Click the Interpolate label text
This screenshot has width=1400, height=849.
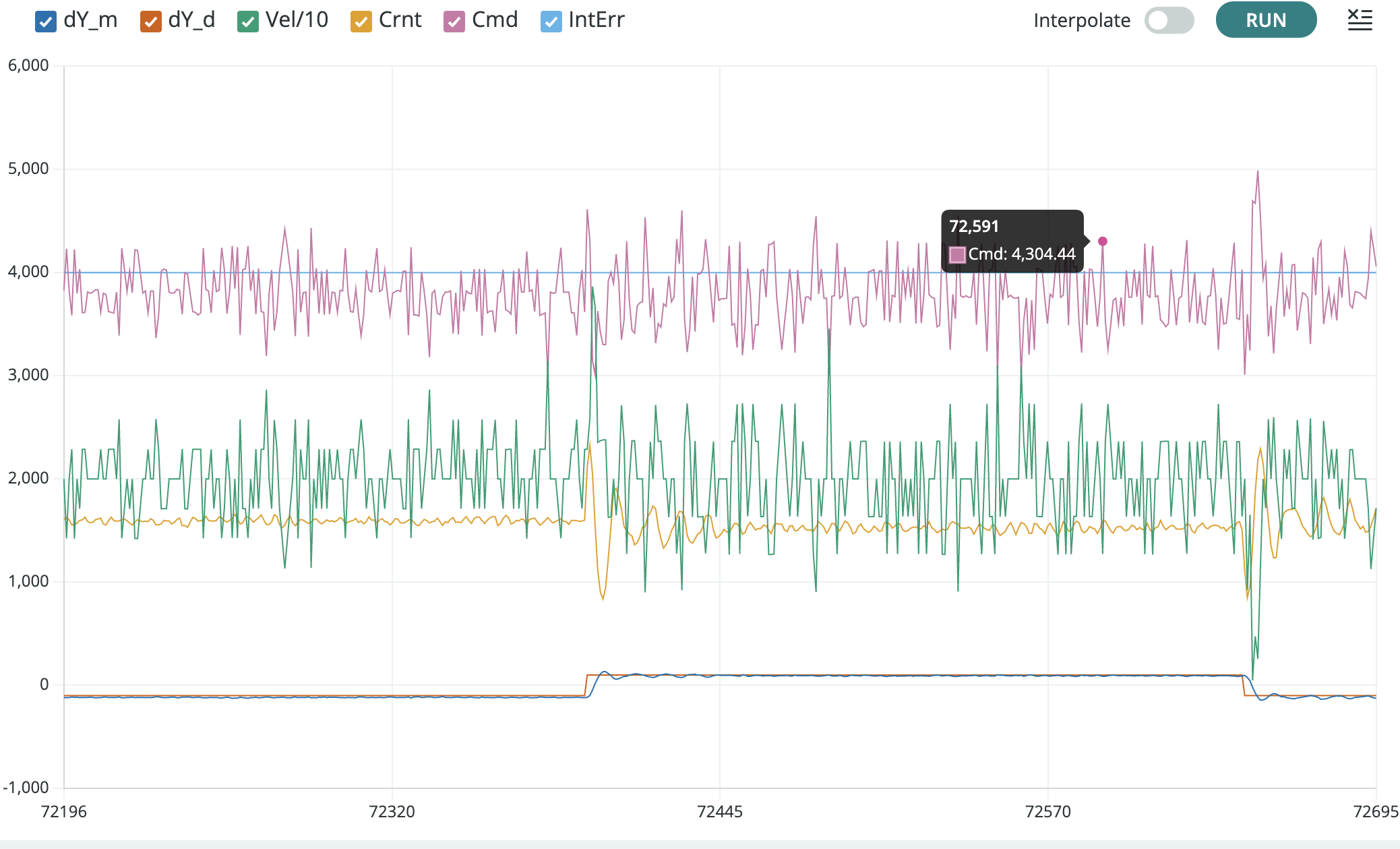[1081, 21]
